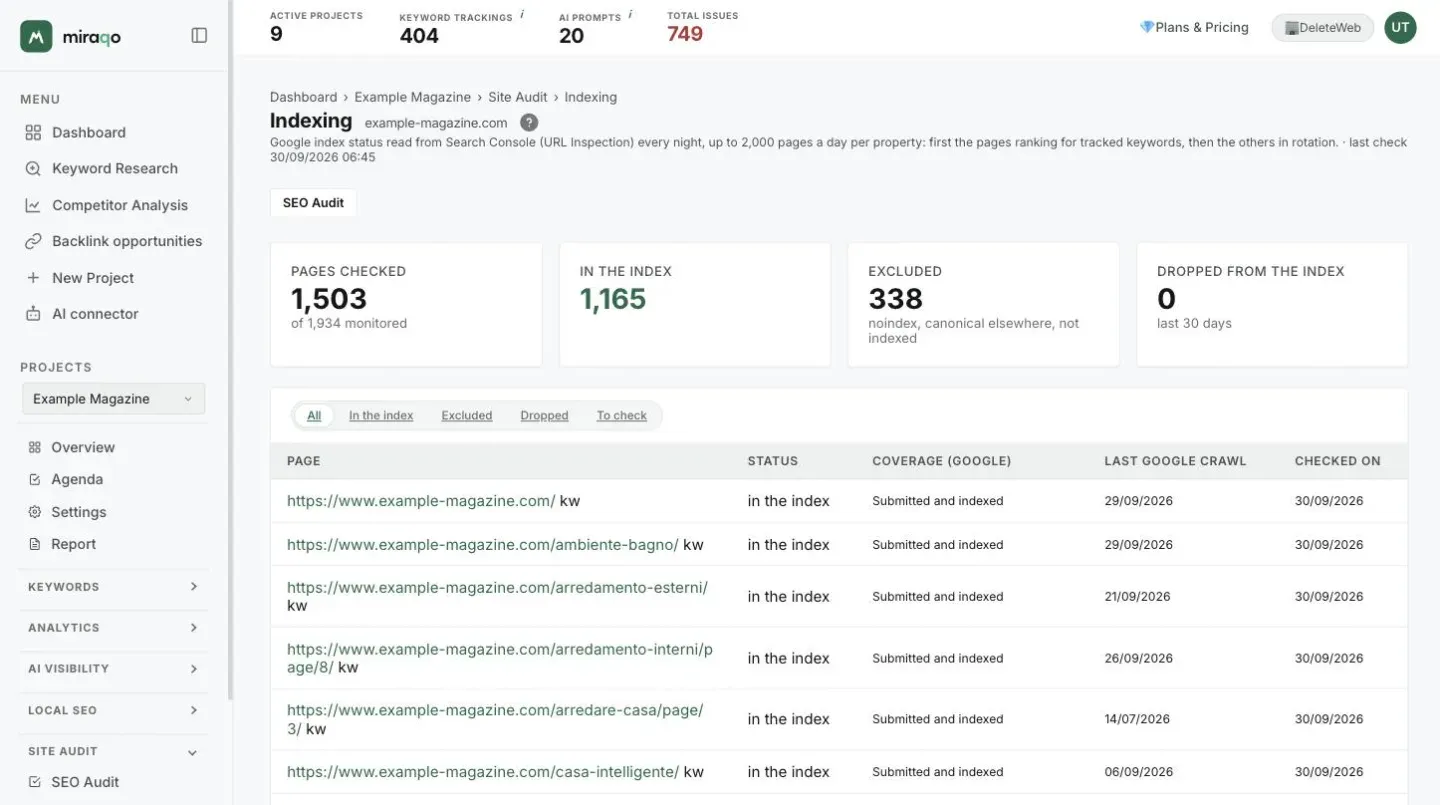Viewport: 1440px width, 805px height.
Task: Click the help question mark beside example-magazine.com
Action: [529, 123]
